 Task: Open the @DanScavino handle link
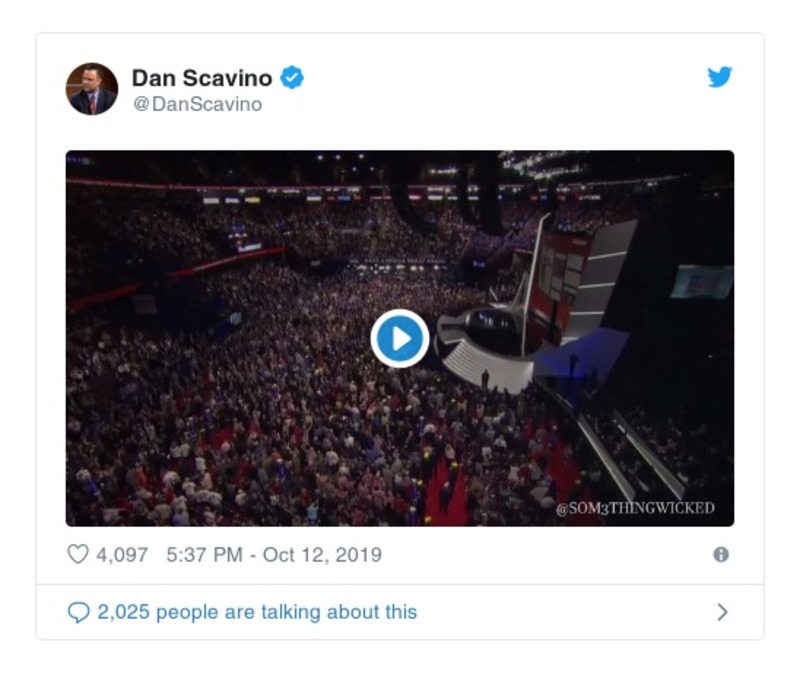[197, 104]
